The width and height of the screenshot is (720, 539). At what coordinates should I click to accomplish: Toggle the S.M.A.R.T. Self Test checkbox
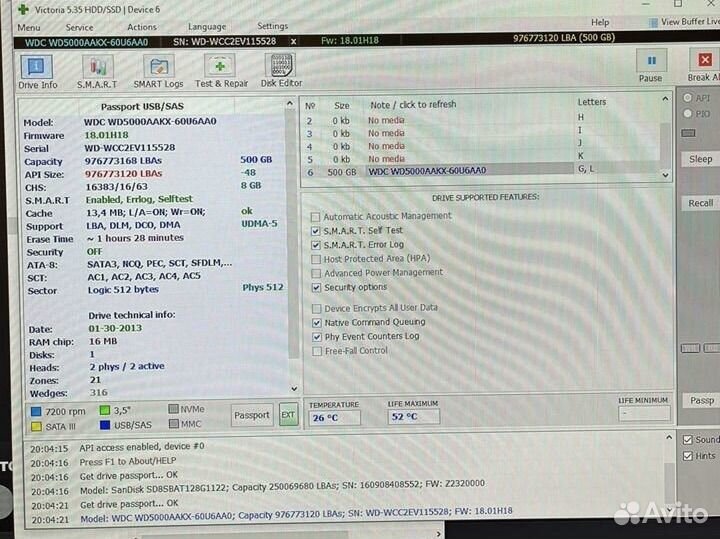click(x=316, y=231)
